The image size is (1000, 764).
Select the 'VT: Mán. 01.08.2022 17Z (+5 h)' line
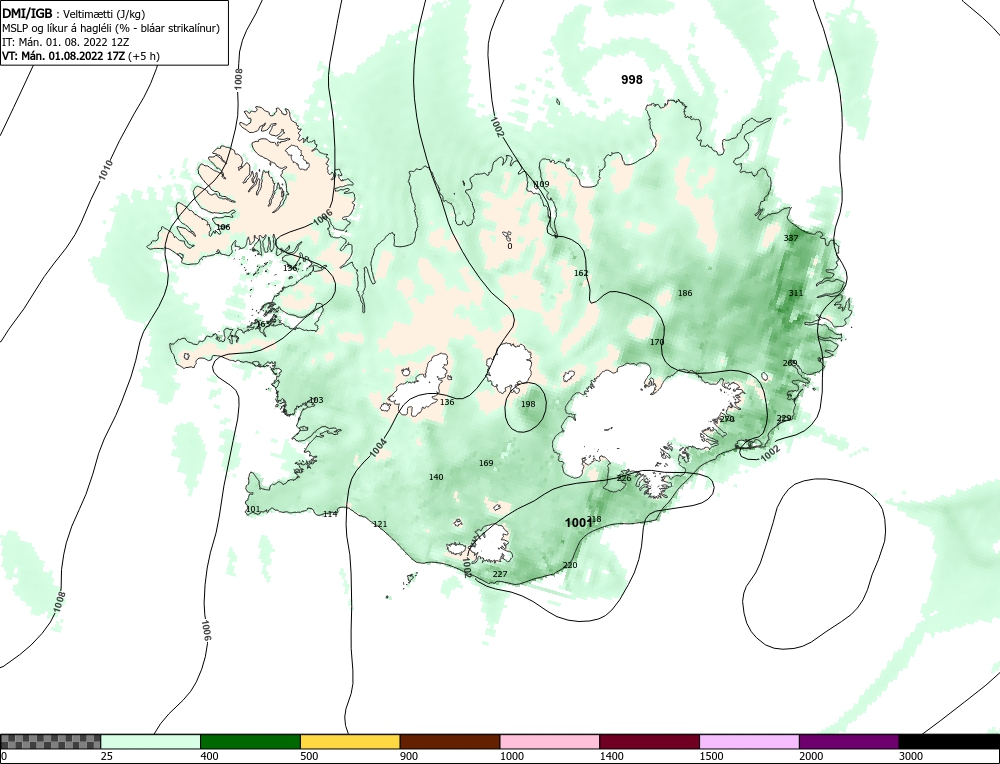tap(81, 55)
